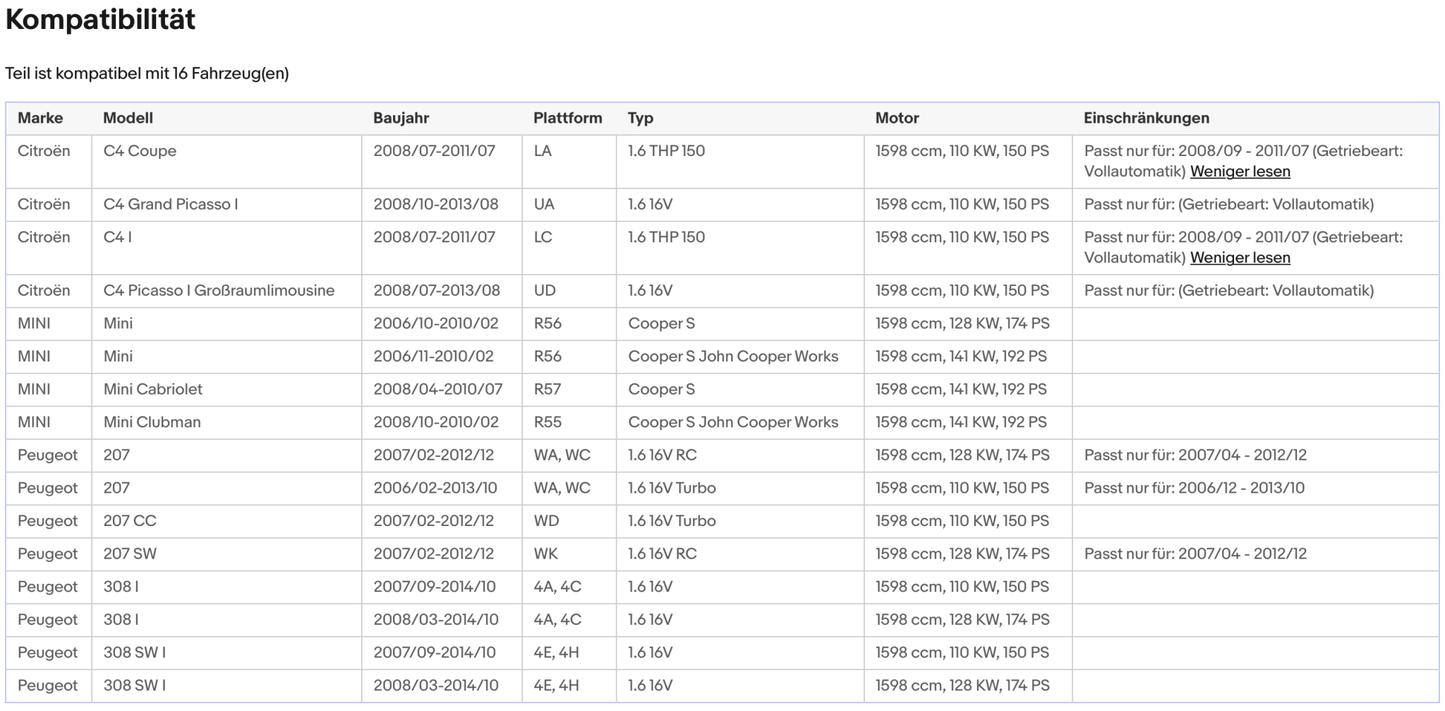Viewport: 1445px width, 711px height.
Task: Click the 'Weniger lesen' link for C4 Coupe
Action: tap(1239, 171)
